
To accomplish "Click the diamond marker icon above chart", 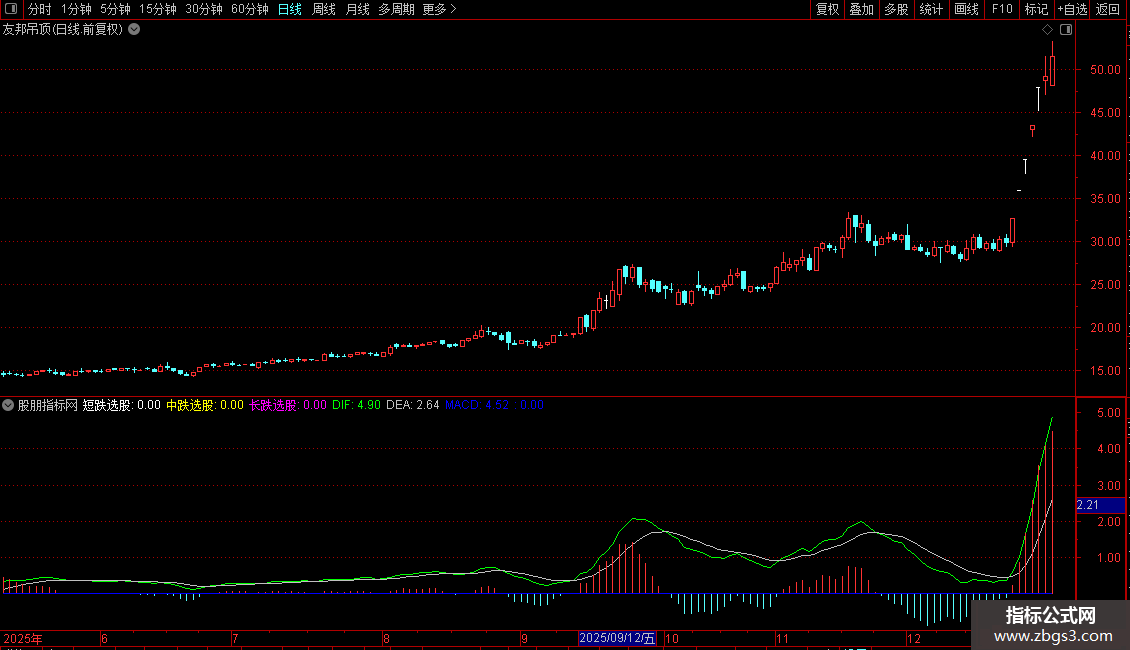I will click(x=1047, y=30).
